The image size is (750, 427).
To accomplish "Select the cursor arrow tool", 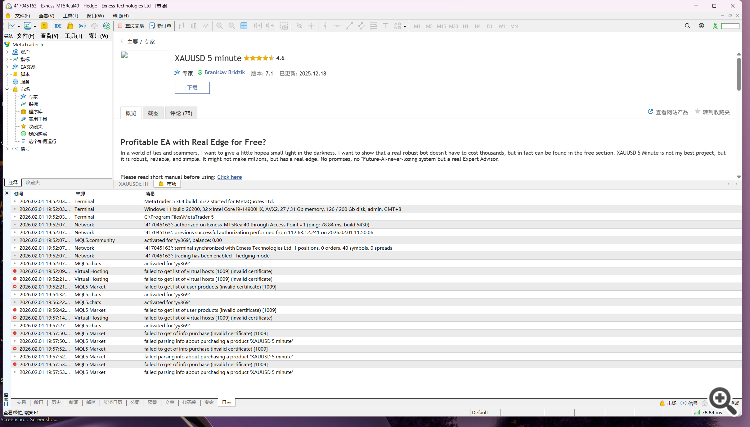I will pos(299,26).
